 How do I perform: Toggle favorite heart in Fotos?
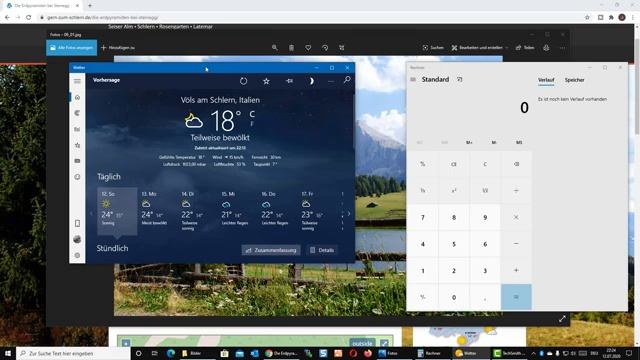(308, 48)
